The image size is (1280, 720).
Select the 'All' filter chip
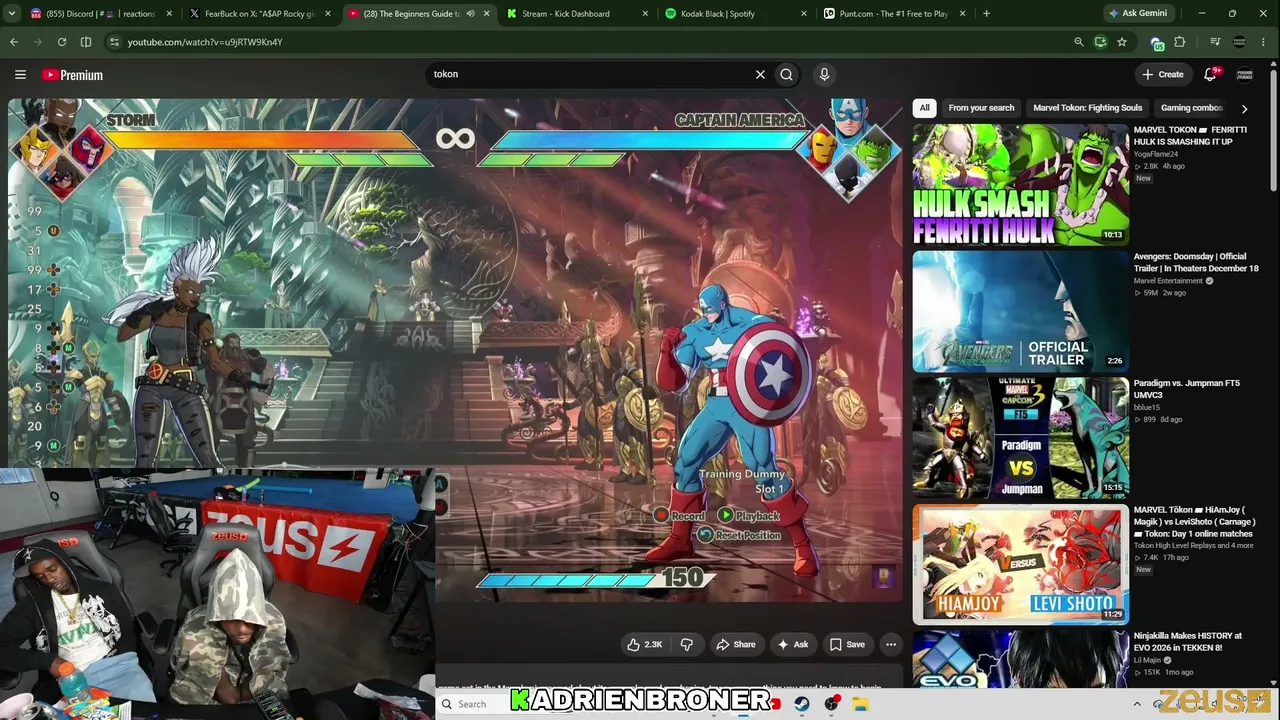click(x=925, y=108)
